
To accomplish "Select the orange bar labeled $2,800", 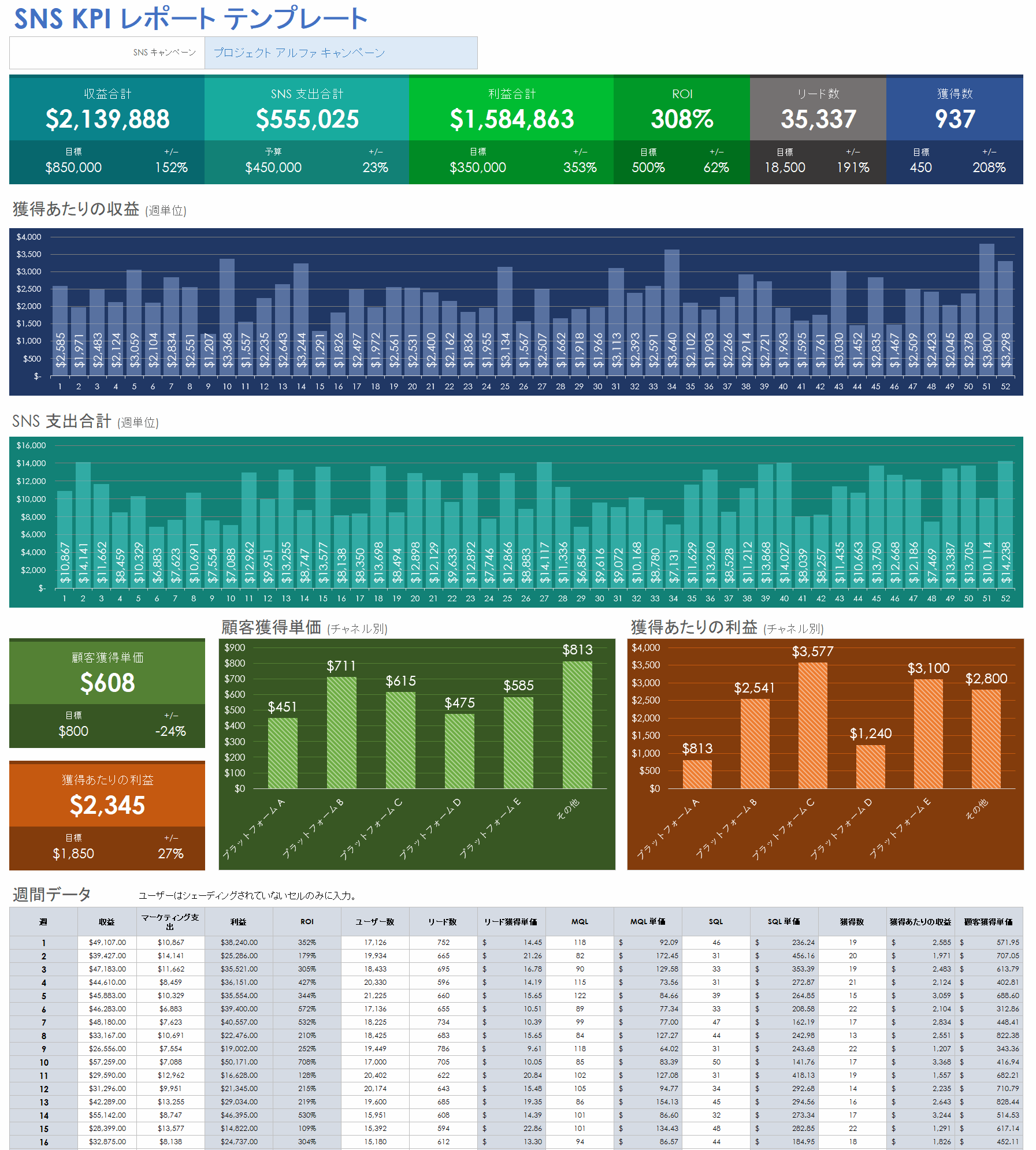I will click(x=986, y=739).
